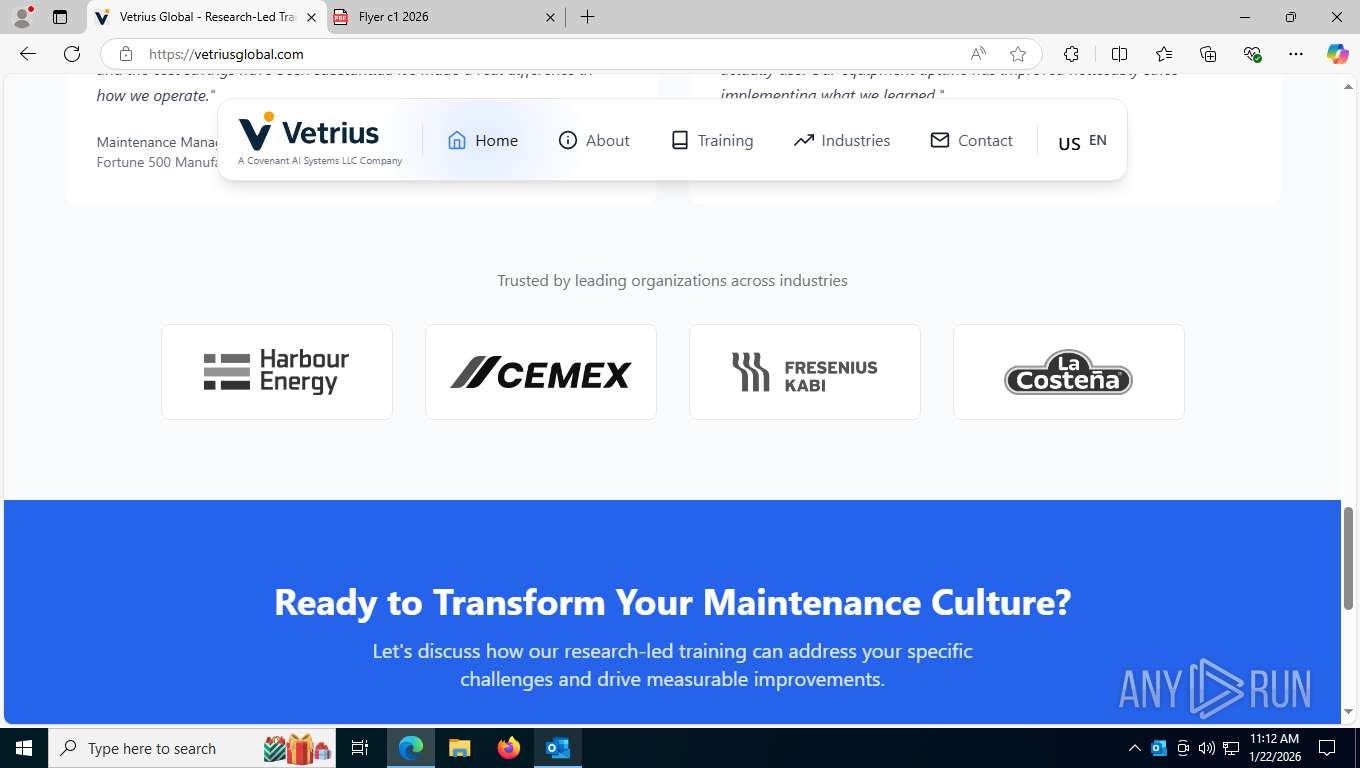The height and width of the screenshot is (768, 1360).
Task: Start Read Aloud from the address bar
Action: pyautogui.click(x=978, y=54)
